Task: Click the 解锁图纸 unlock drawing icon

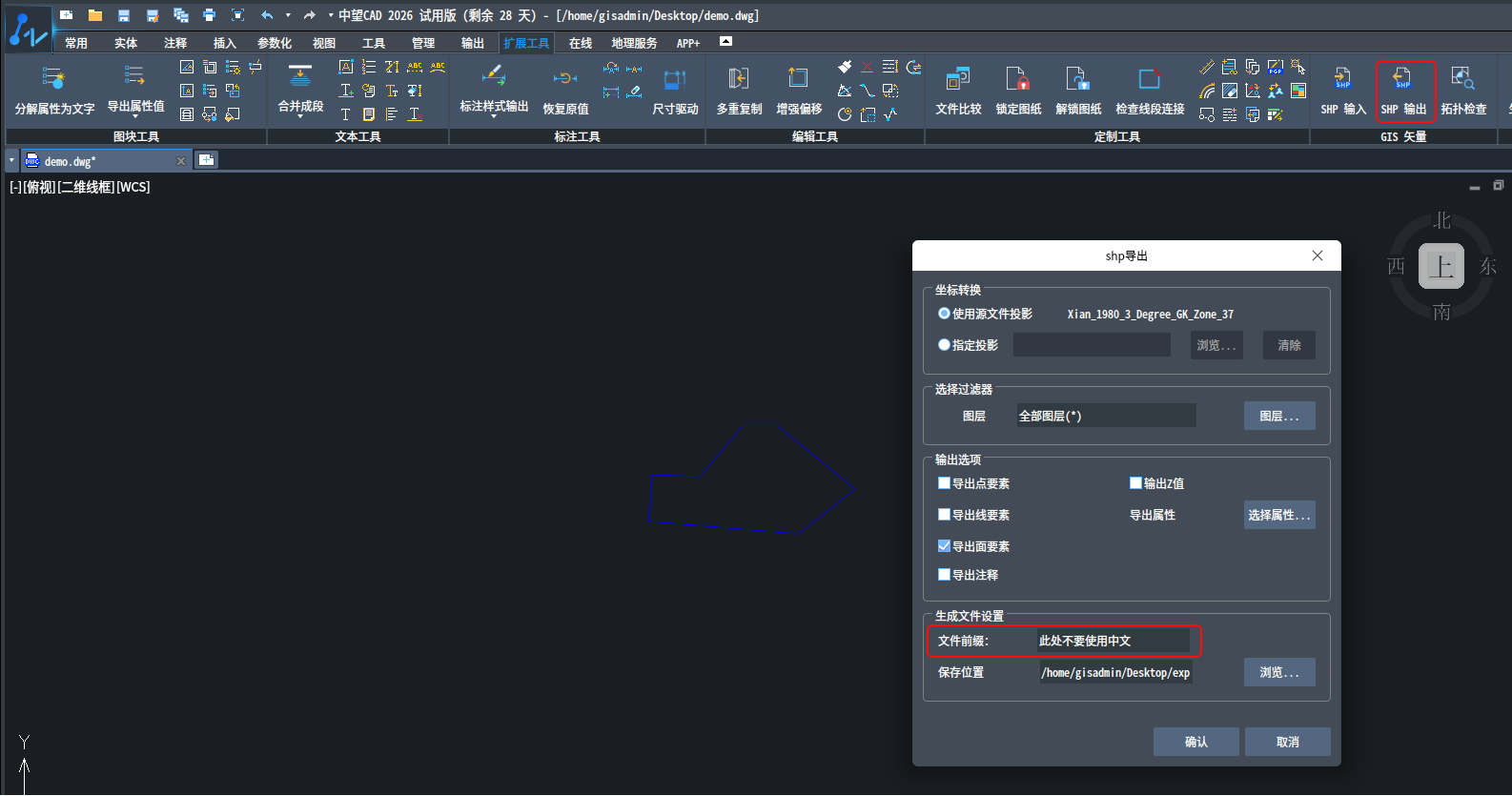Action: point(1078,92)
